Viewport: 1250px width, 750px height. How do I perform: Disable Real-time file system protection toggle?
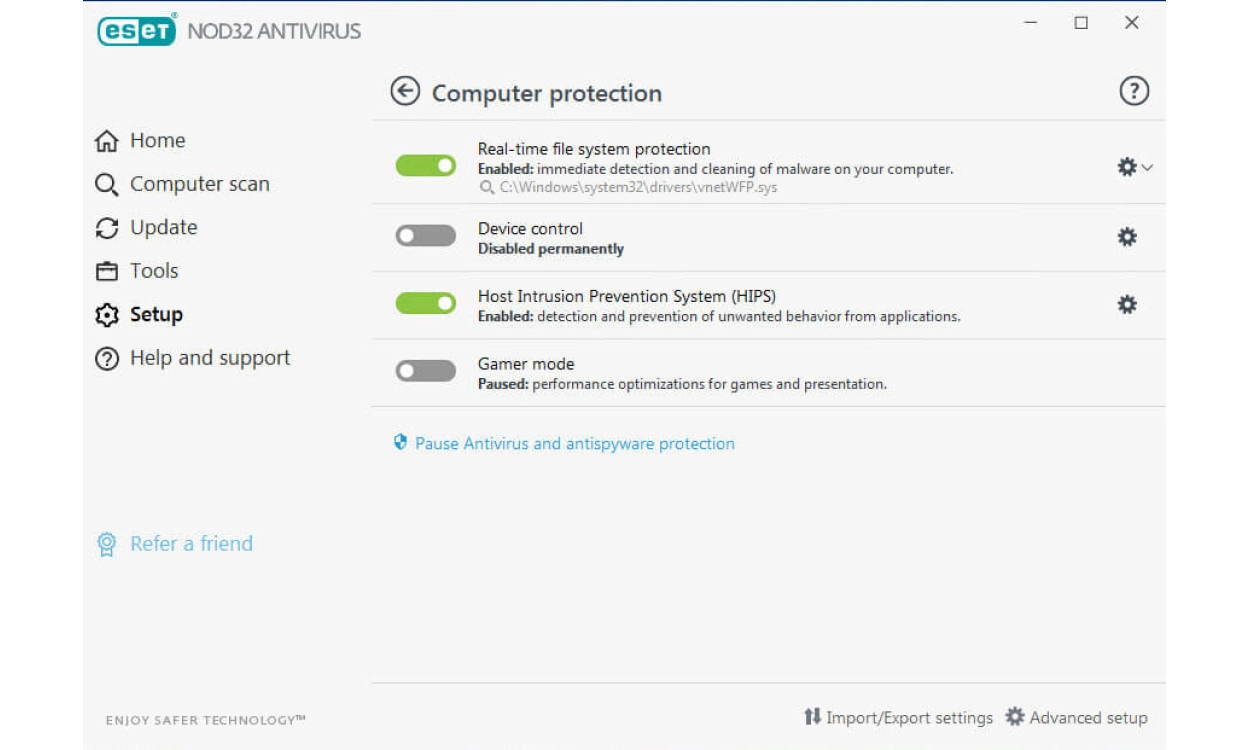(426, 166)
